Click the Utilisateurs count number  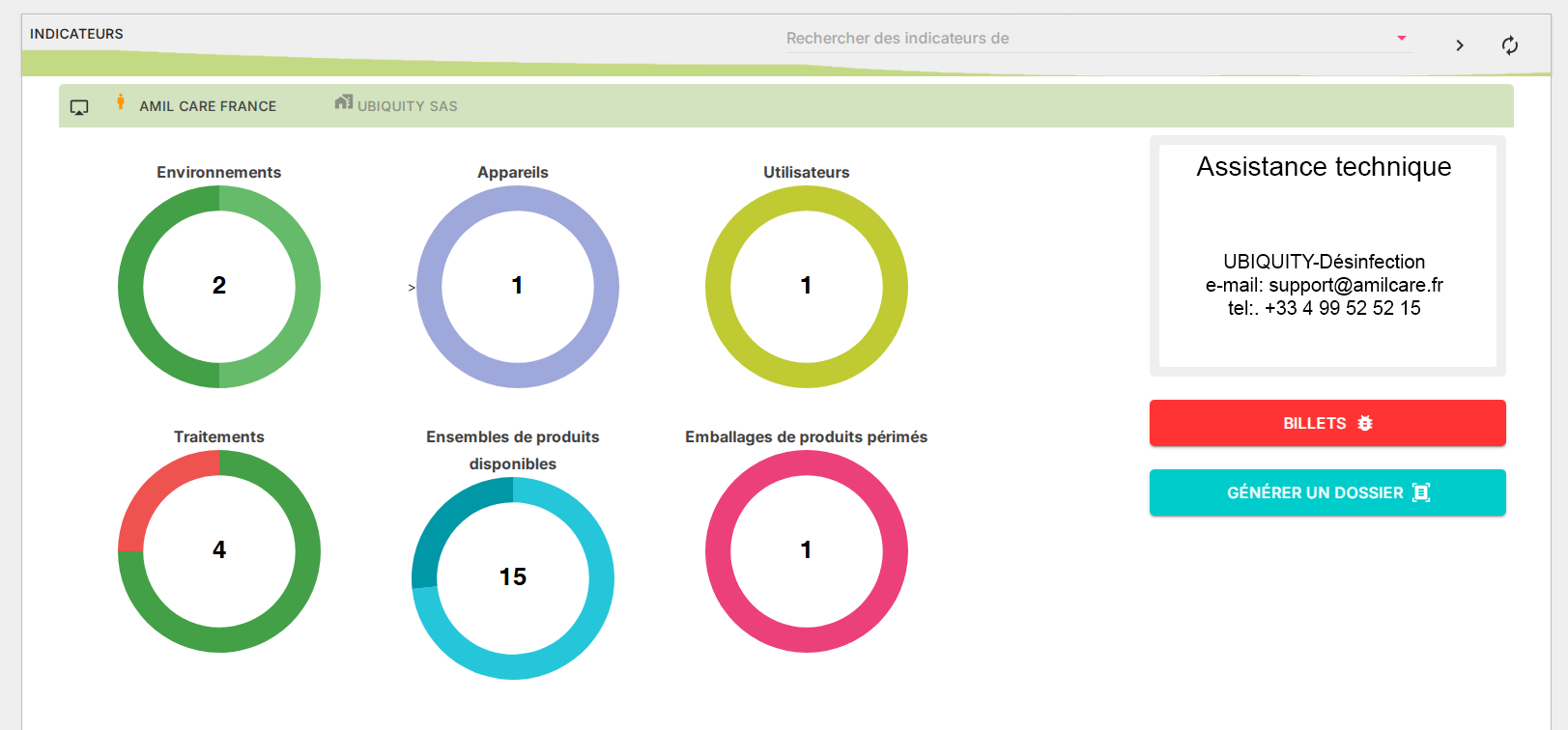[x=806, y=286]
